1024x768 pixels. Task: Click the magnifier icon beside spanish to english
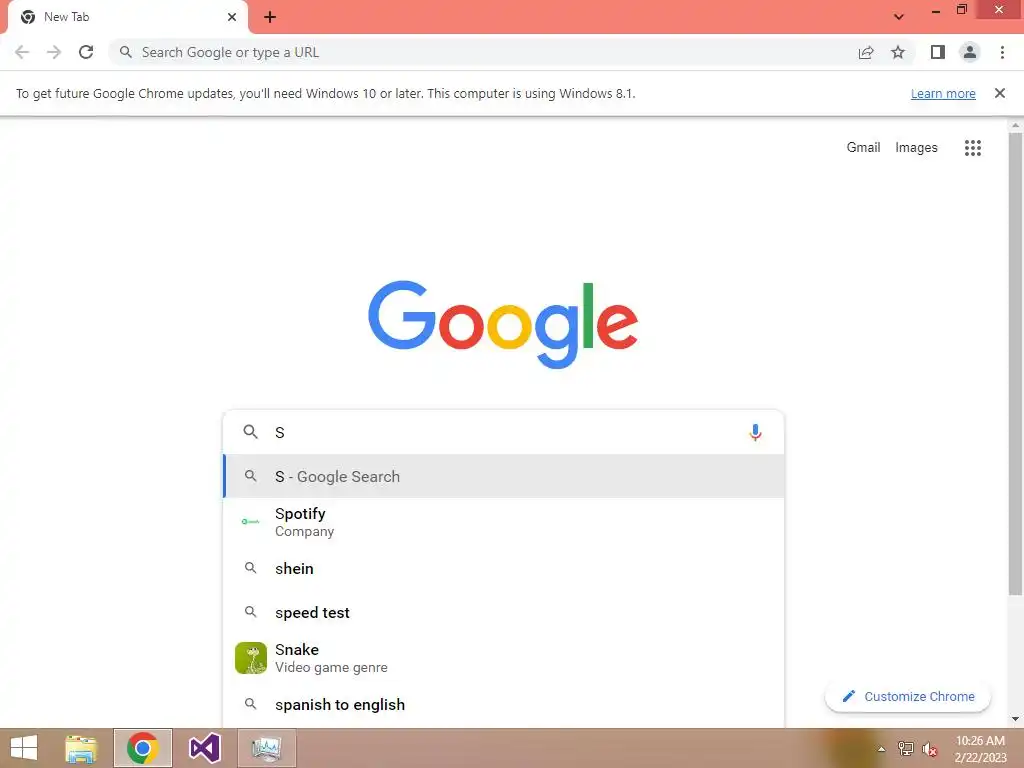250,704
